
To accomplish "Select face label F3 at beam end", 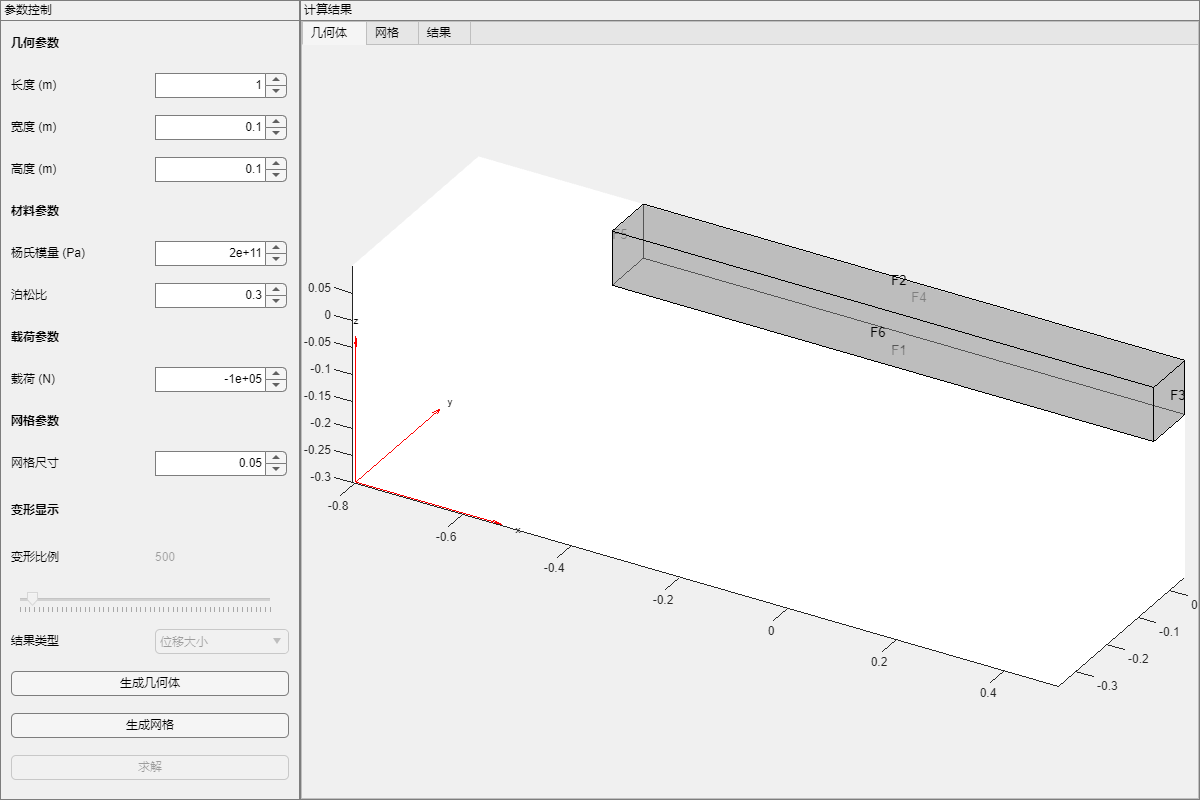I will click(1178, 396).
